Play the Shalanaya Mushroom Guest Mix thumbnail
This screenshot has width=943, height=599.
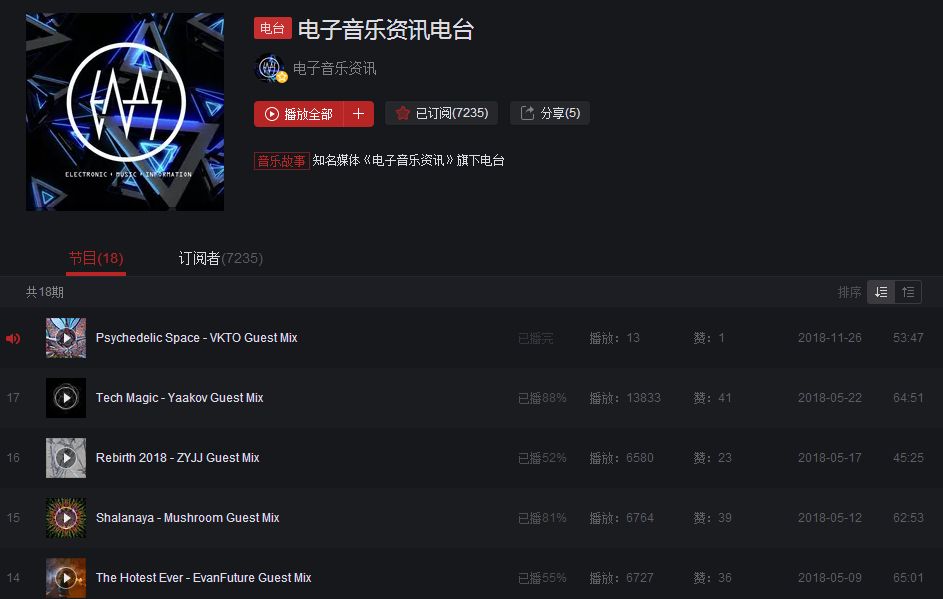click(x=66, y=518)
